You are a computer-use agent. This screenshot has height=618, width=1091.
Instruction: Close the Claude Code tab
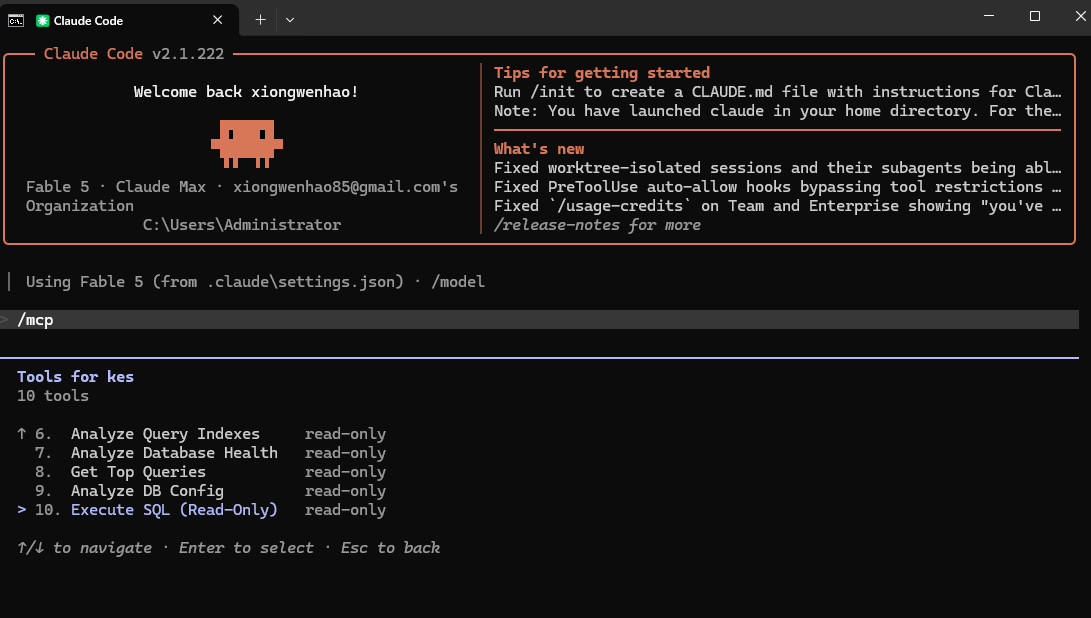click(217, 20)
